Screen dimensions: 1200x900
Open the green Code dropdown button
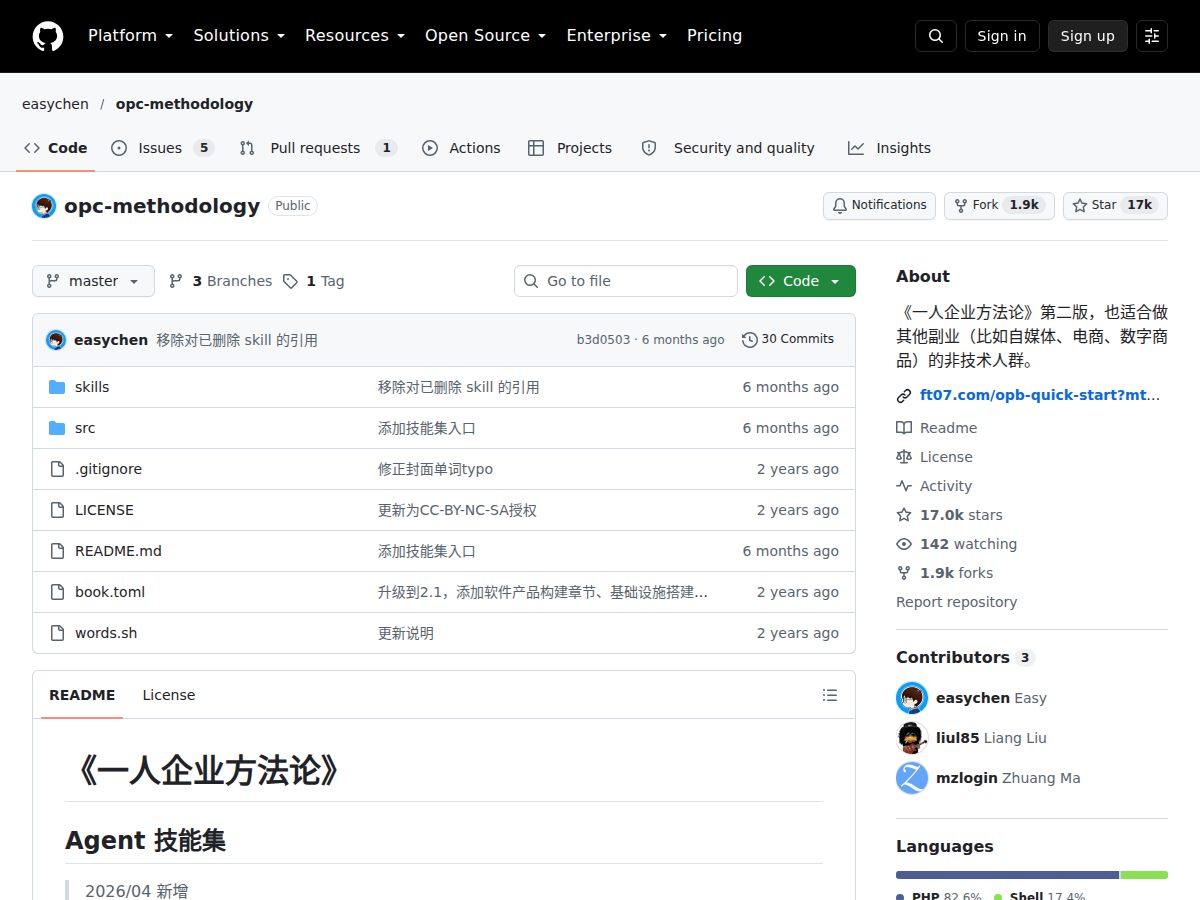pyautogui.click(x=801, y=281)
